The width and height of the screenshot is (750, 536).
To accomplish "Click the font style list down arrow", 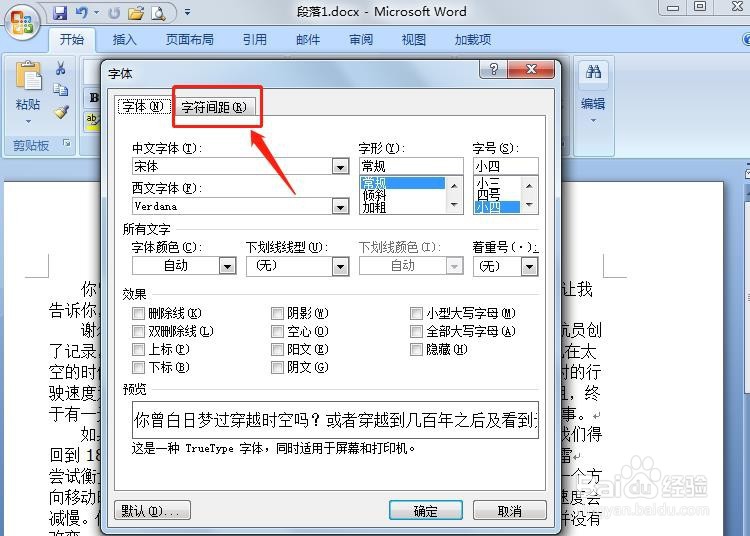I will (x=454, y=205).
